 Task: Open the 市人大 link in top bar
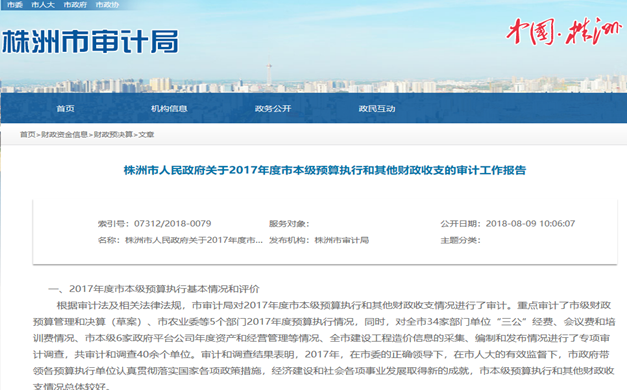coord(43,5)
